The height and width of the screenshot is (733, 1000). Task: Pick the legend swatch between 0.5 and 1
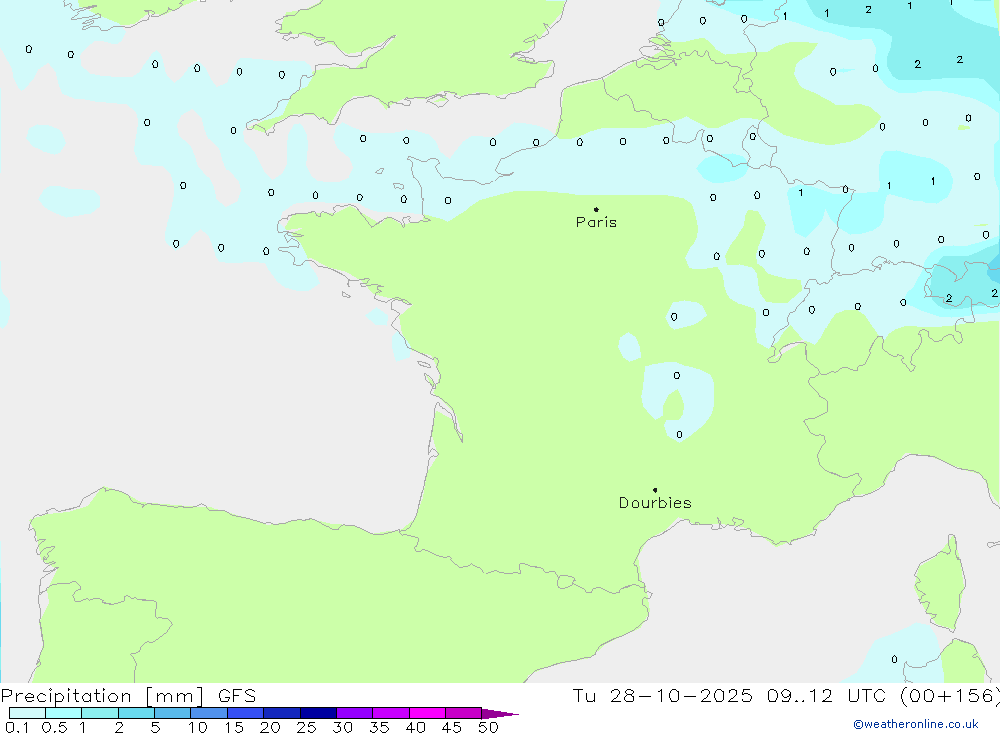pos(64,713)
